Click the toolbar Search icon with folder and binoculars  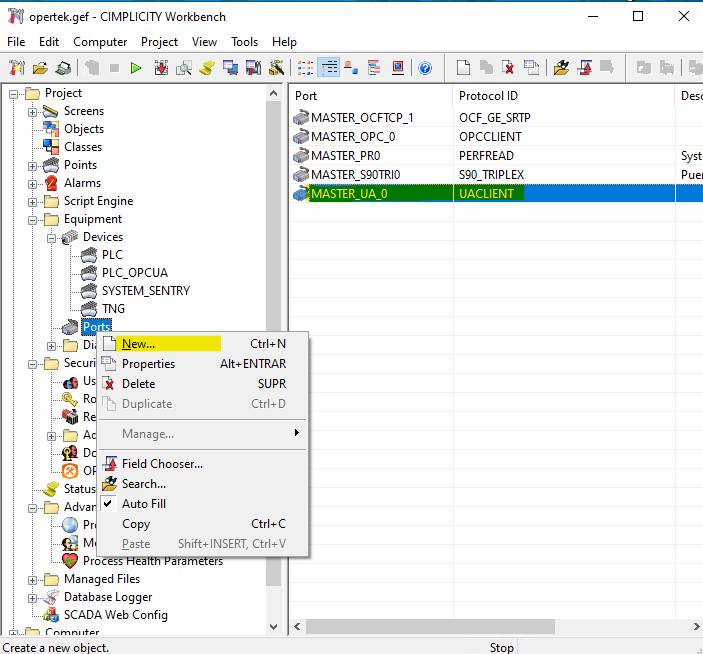[561, 68]
